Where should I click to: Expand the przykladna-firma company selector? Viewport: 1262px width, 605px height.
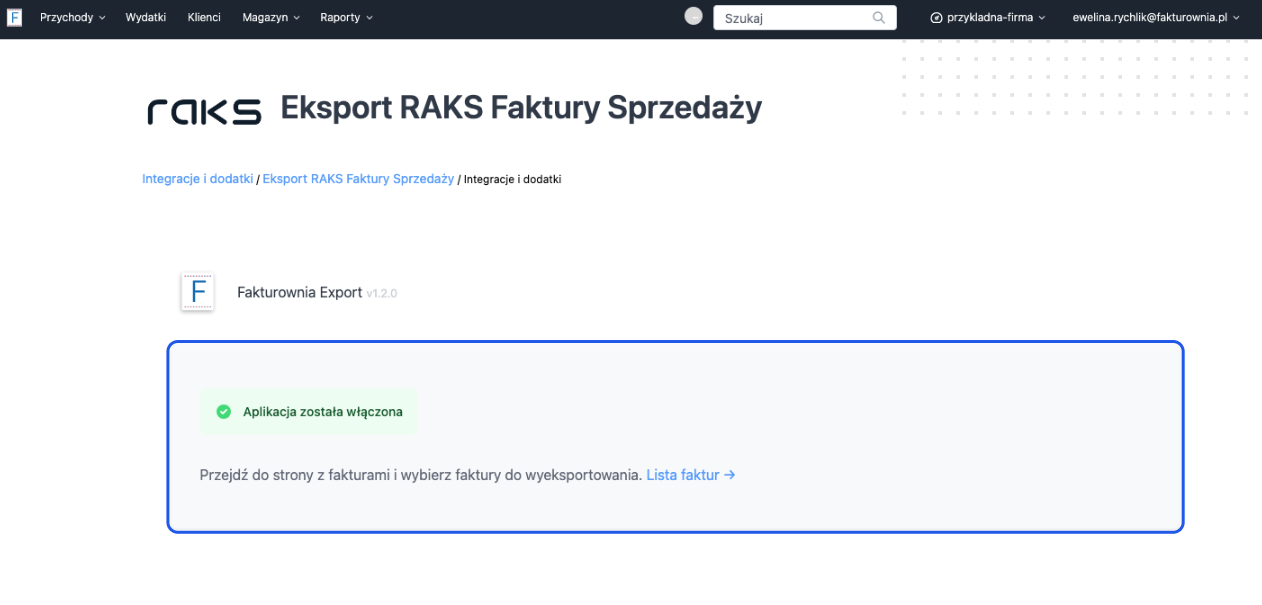pos(988,17)
